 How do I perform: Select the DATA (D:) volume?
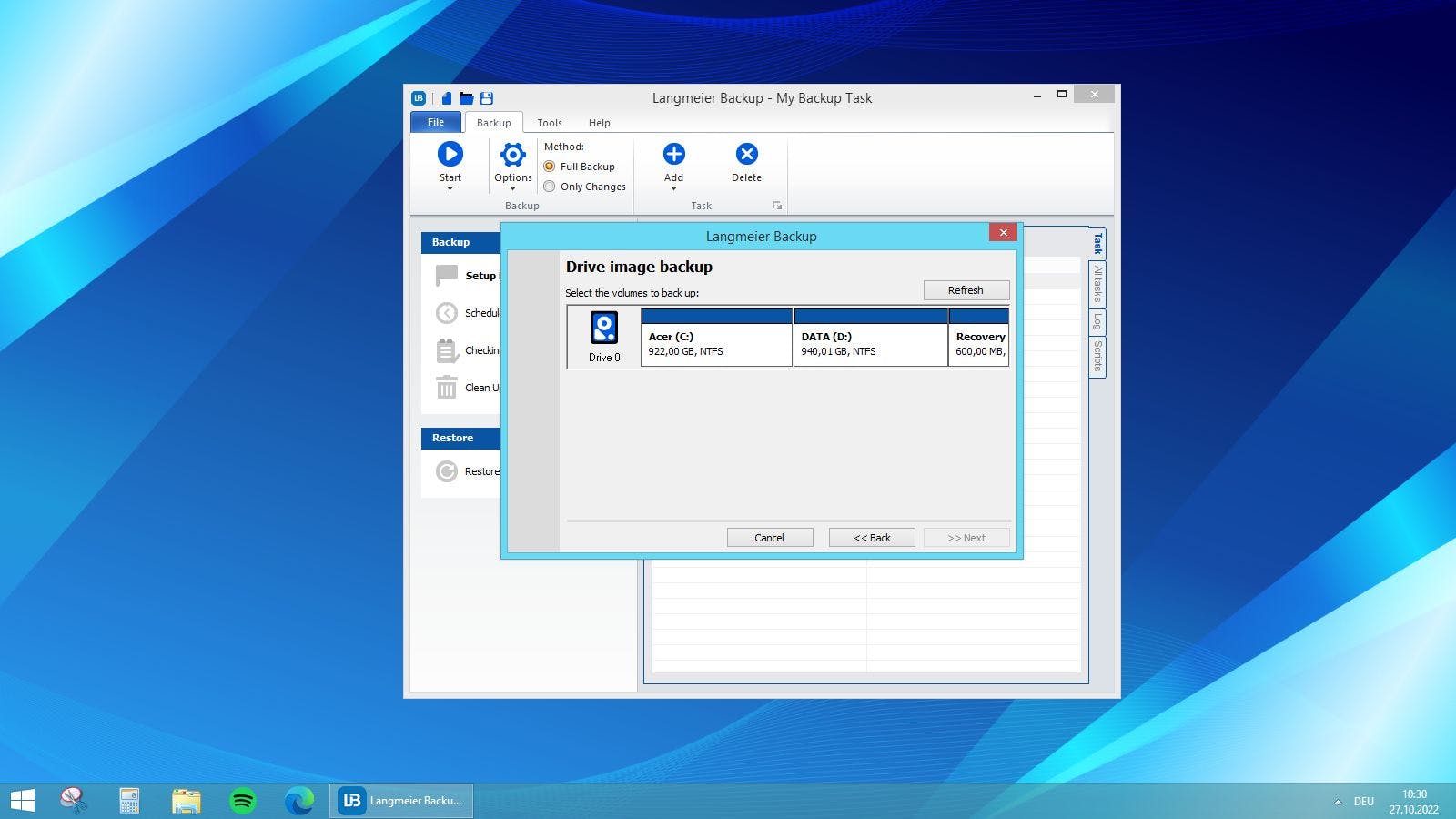pyautogui.click(x=870, y=337)
